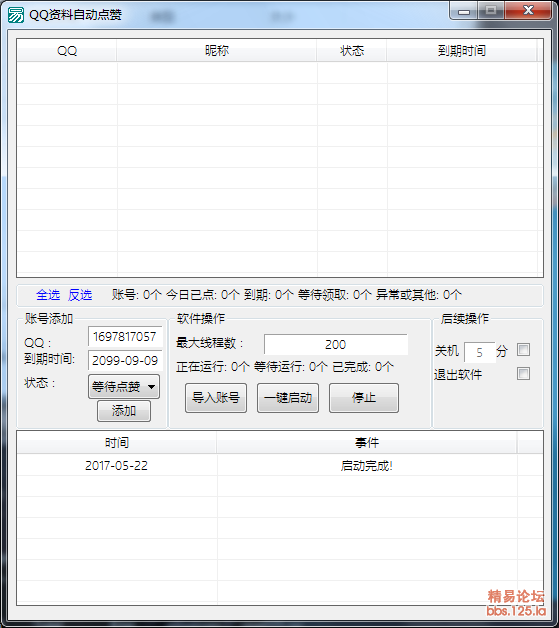Click the 状态 column header
Viewport: 559px width, 628px height.
(352, 50)
